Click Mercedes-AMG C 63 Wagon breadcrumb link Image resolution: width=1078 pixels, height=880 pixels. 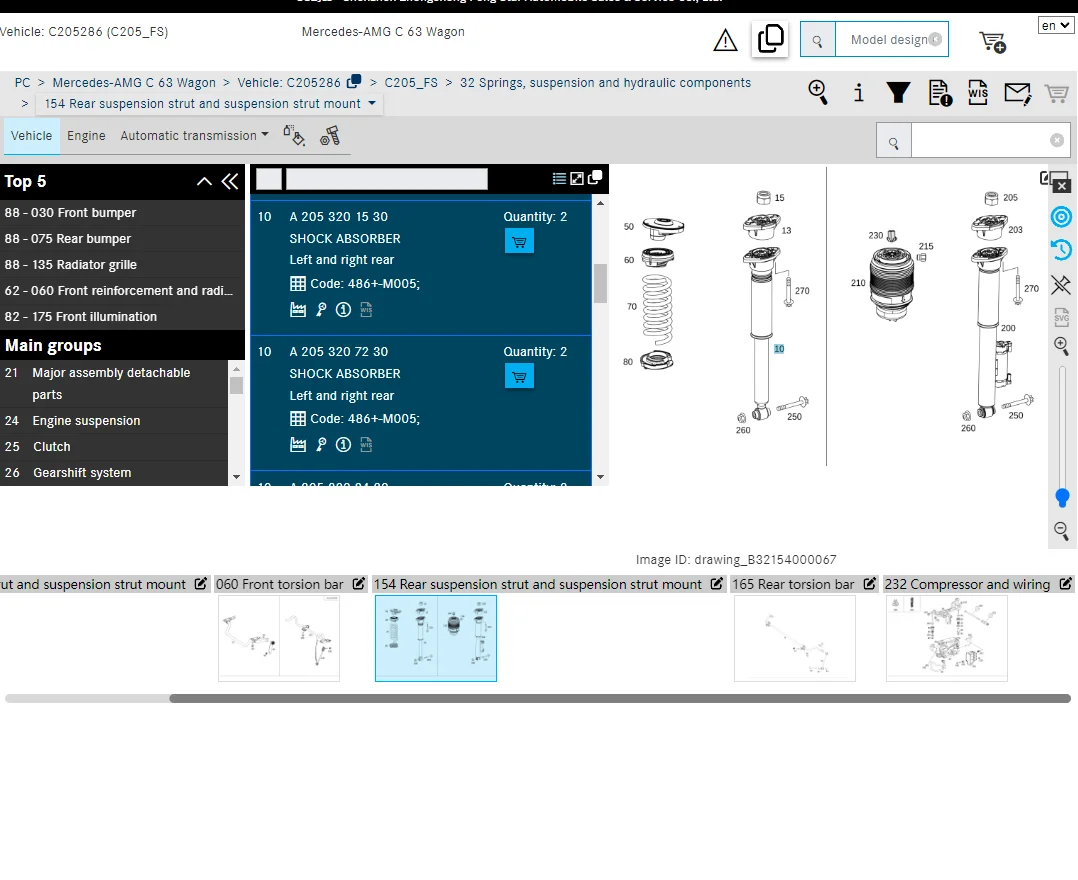(x=134, y=82)
